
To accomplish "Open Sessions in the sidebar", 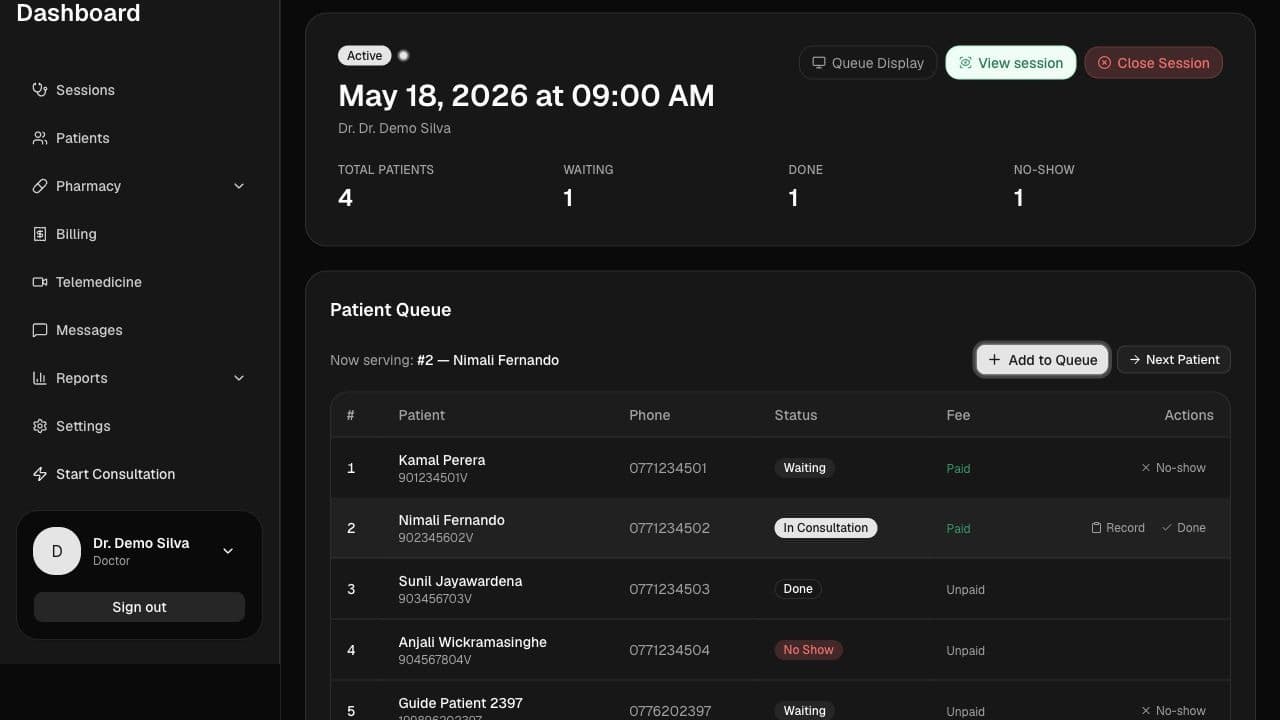I will [140, 90].
